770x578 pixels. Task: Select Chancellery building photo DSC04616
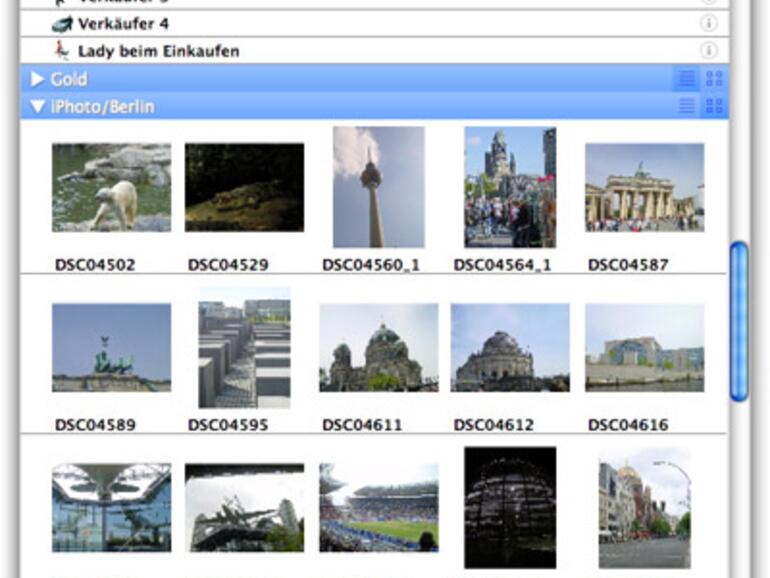click(645, 348)
